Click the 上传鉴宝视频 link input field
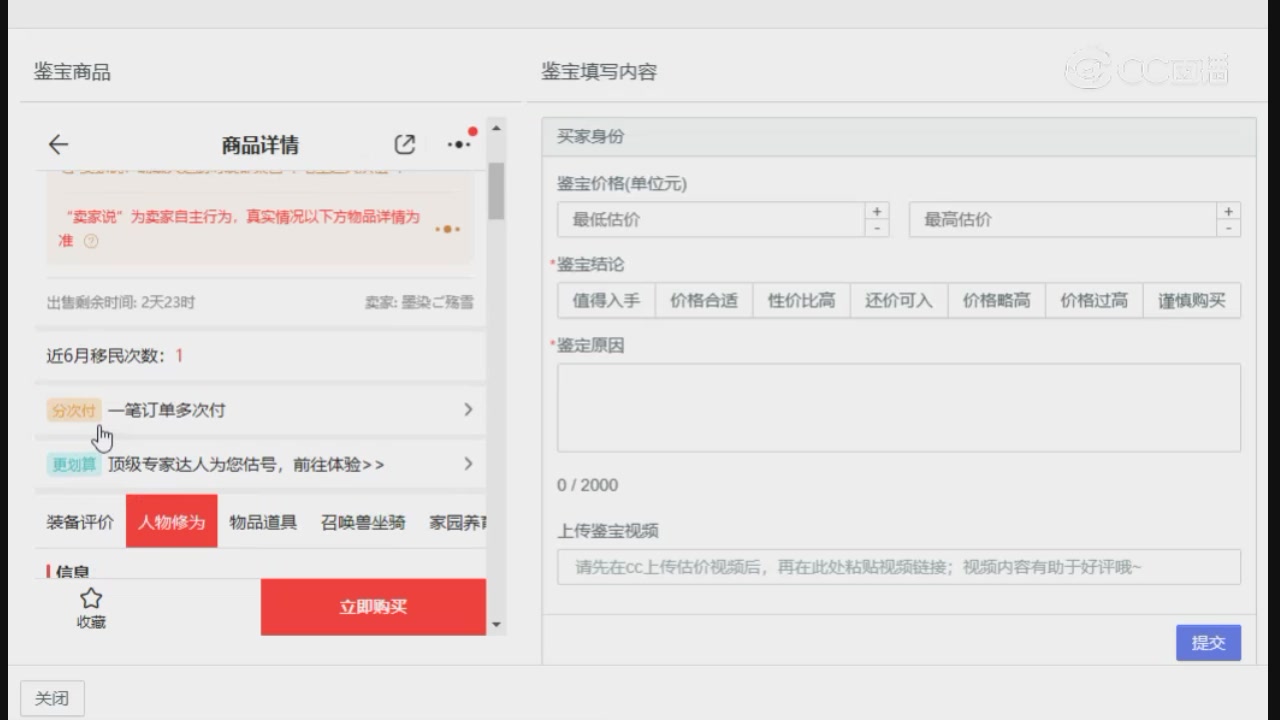 point(899,567)
